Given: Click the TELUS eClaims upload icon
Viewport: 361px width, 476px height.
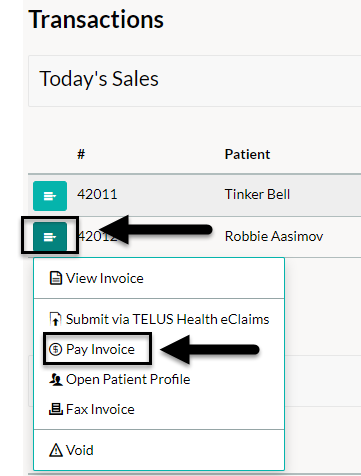Looking at the screenshot, I should pos(55,319).
